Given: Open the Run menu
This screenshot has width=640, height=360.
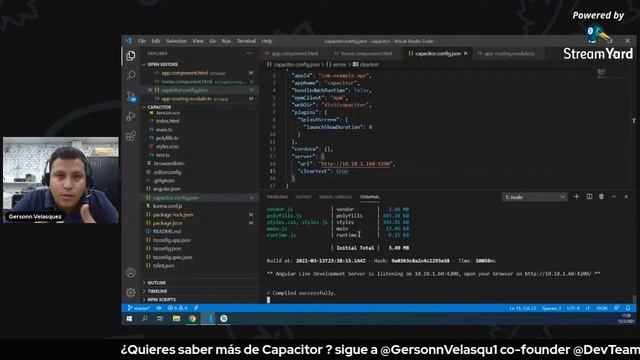Looking at the screenshot, I should tap(226, 41).
